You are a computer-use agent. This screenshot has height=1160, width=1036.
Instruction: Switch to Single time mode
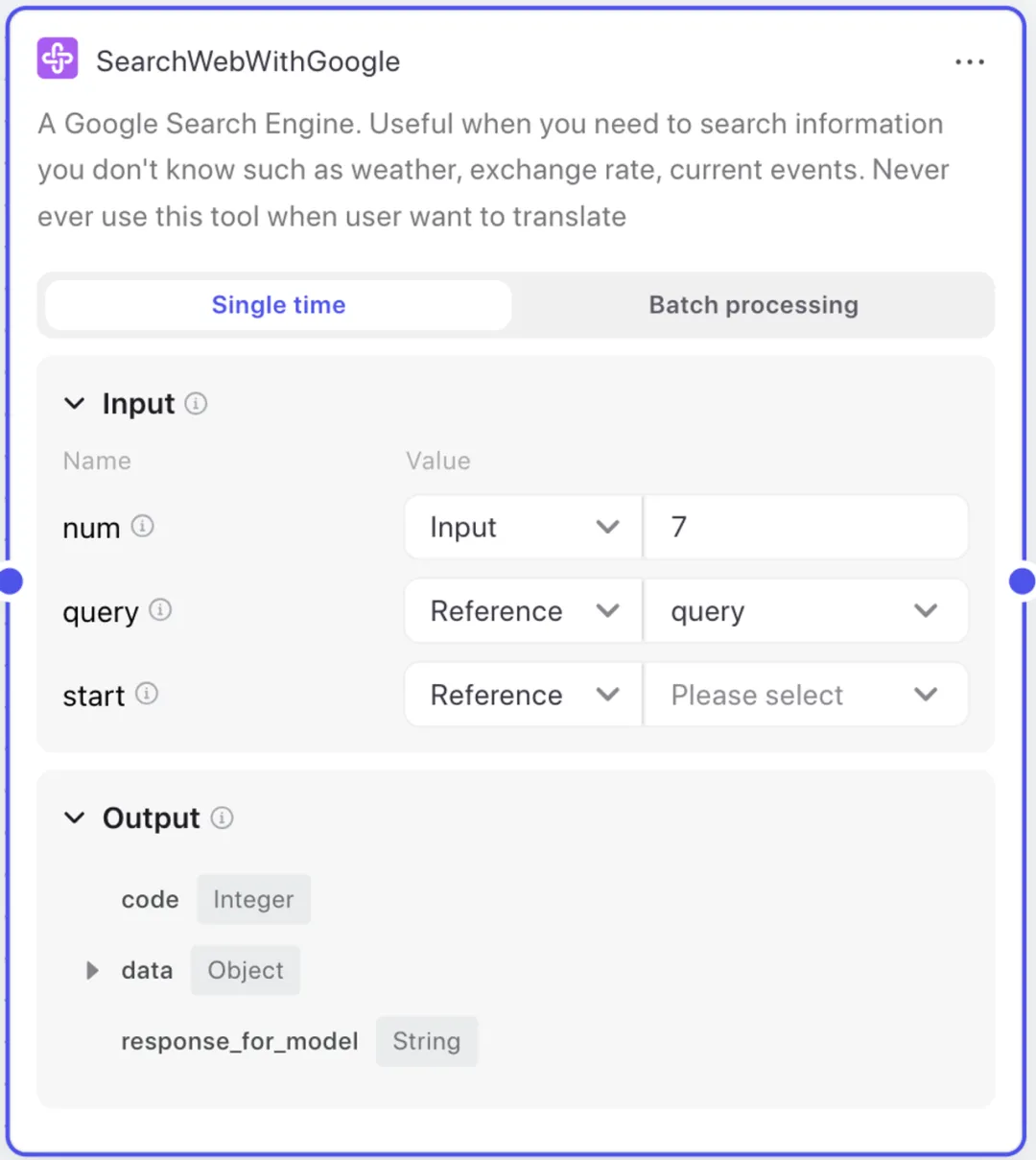(x=278, y=305)
